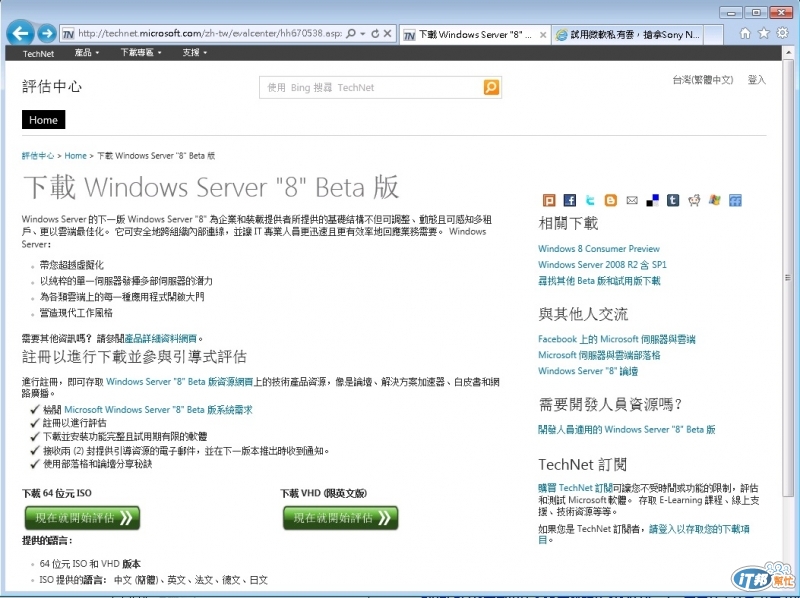
Task: Share via Windows Live flag icon
Action: pos(715,201)
